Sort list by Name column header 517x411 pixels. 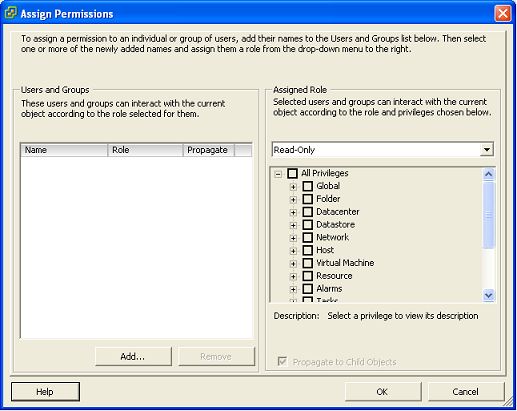64,150
